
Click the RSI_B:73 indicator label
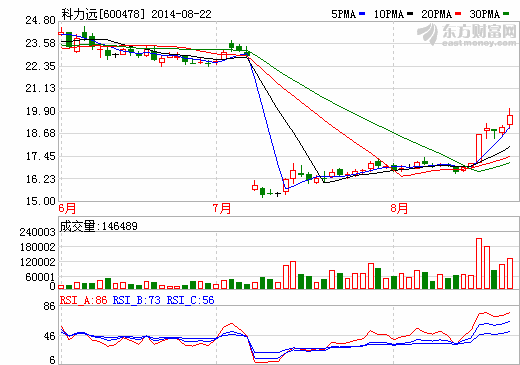point(137,300)
